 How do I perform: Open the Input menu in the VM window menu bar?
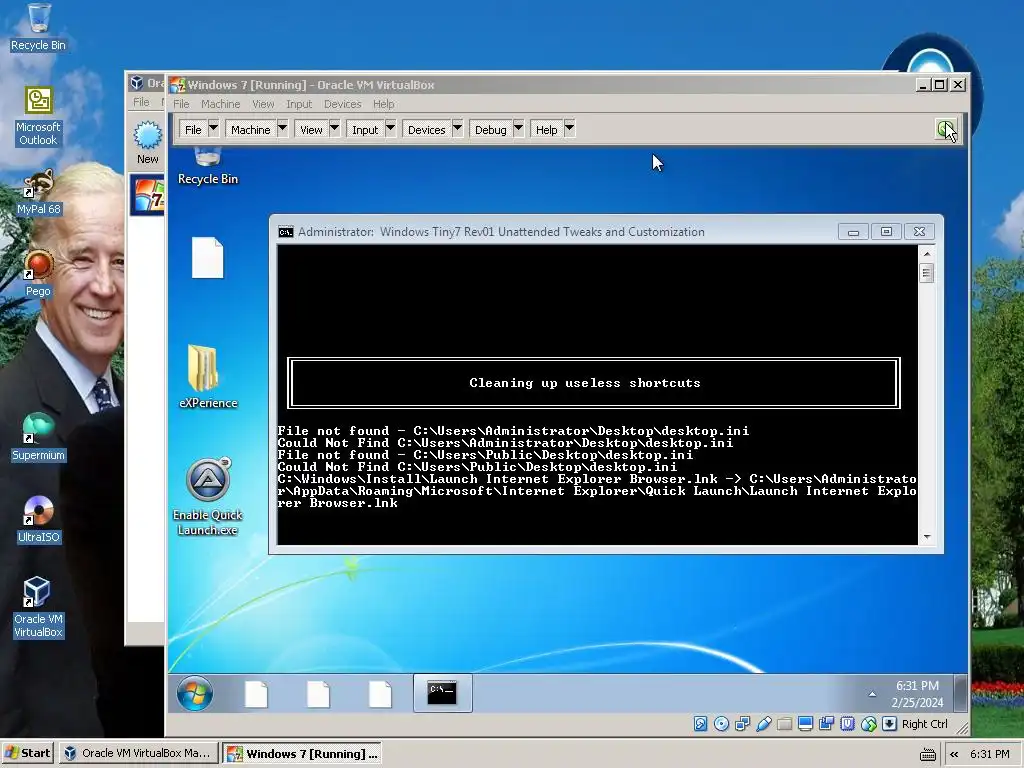tap(298, 104)
